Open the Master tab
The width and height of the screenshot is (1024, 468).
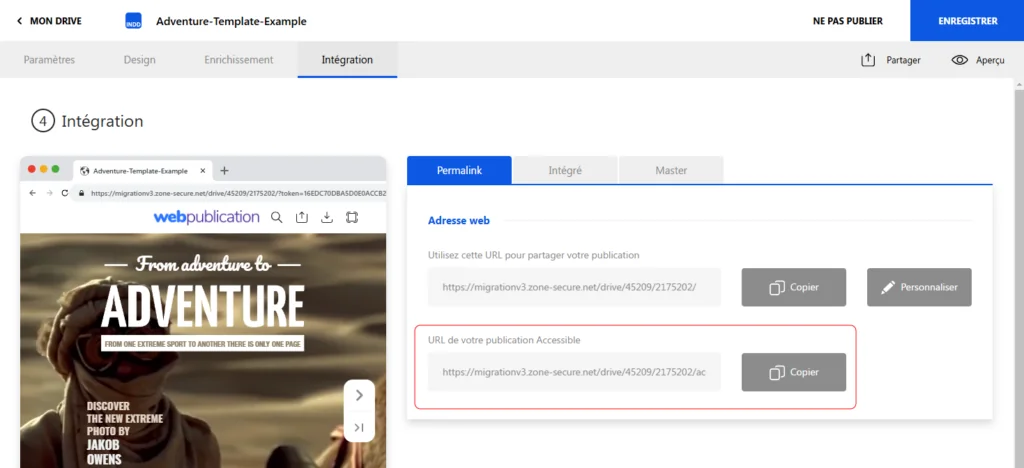pos(671,170)
